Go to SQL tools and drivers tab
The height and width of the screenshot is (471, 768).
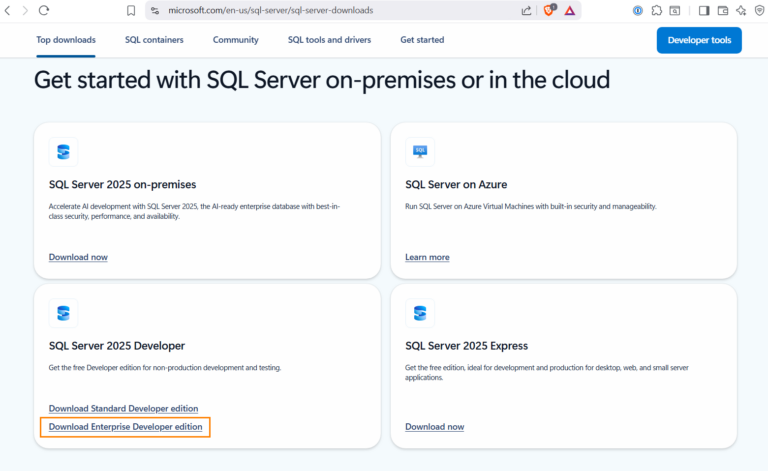329,40
